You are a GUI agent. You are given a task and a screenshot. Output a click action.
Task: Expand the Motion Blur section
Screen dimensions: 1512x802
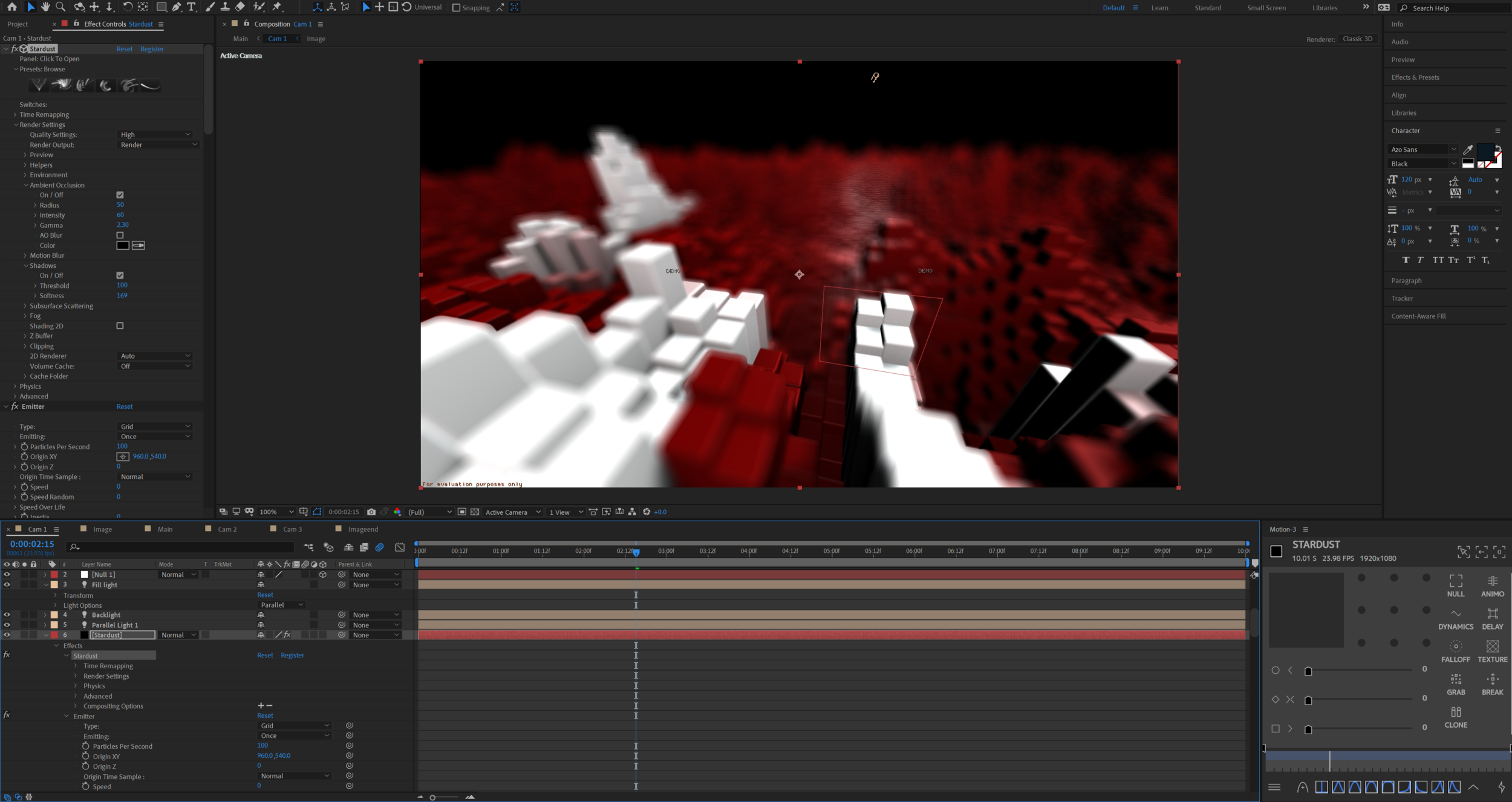coord(25,255)
